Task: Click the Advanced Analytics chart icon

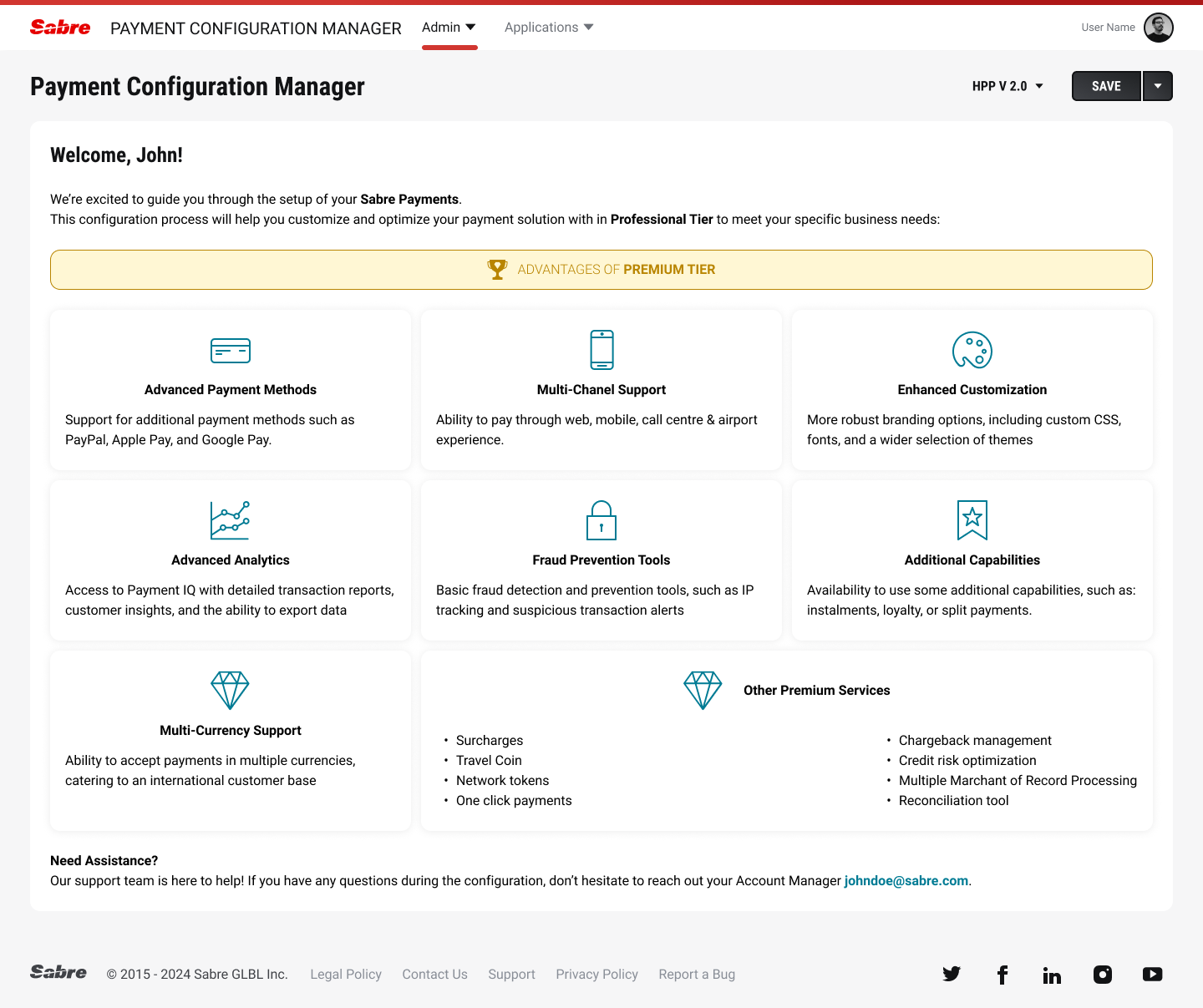Action: [x=231, y=520]
